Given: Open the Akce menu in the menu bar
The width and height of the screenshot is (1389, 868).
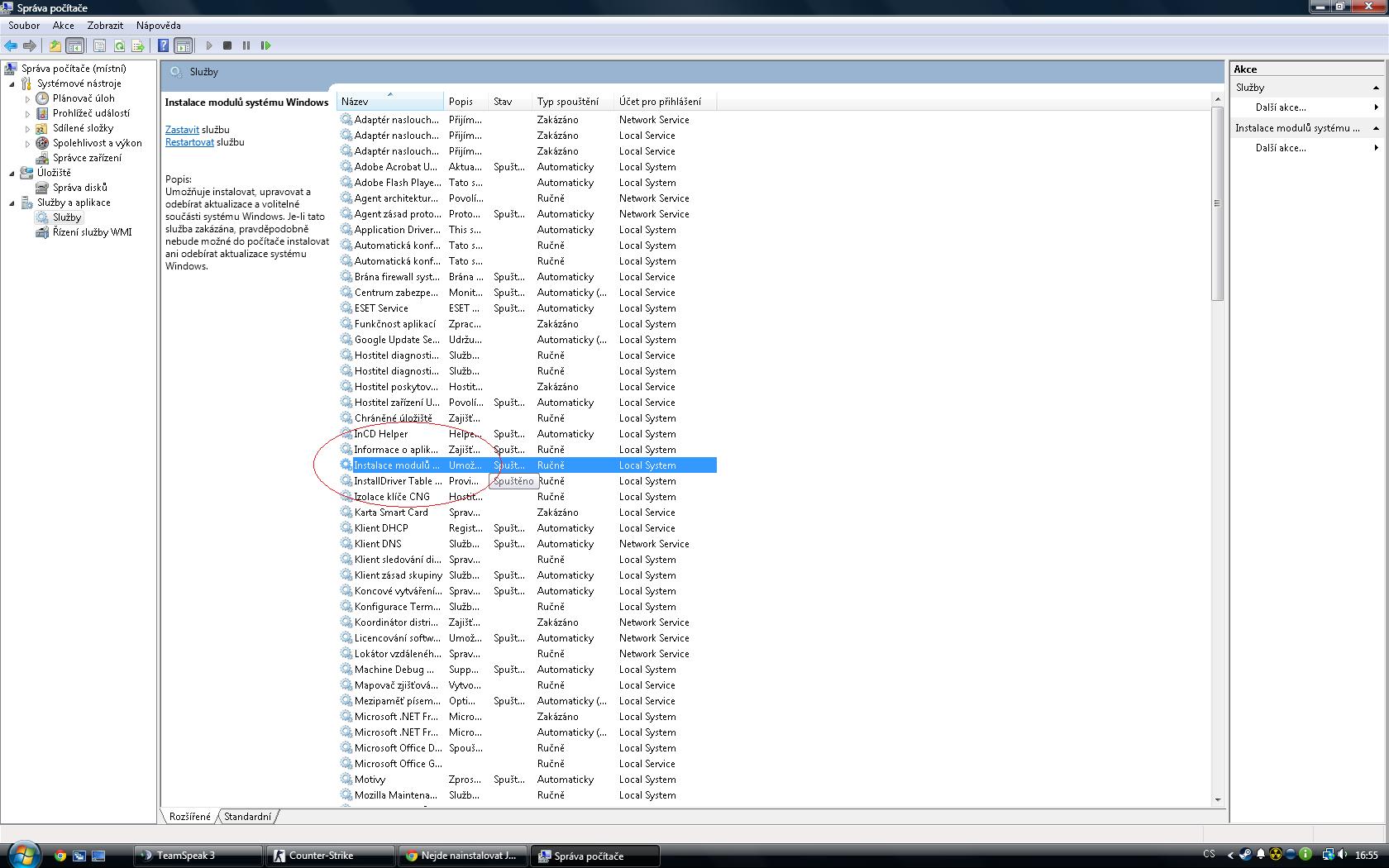Looking at the screenshot, I should [x=64, y=26].
